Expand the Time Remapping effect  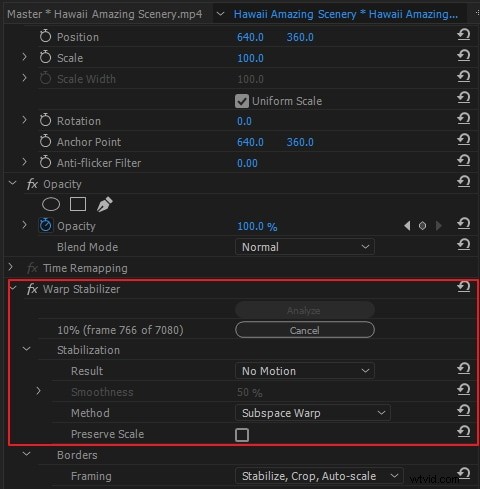click(10, 267)
